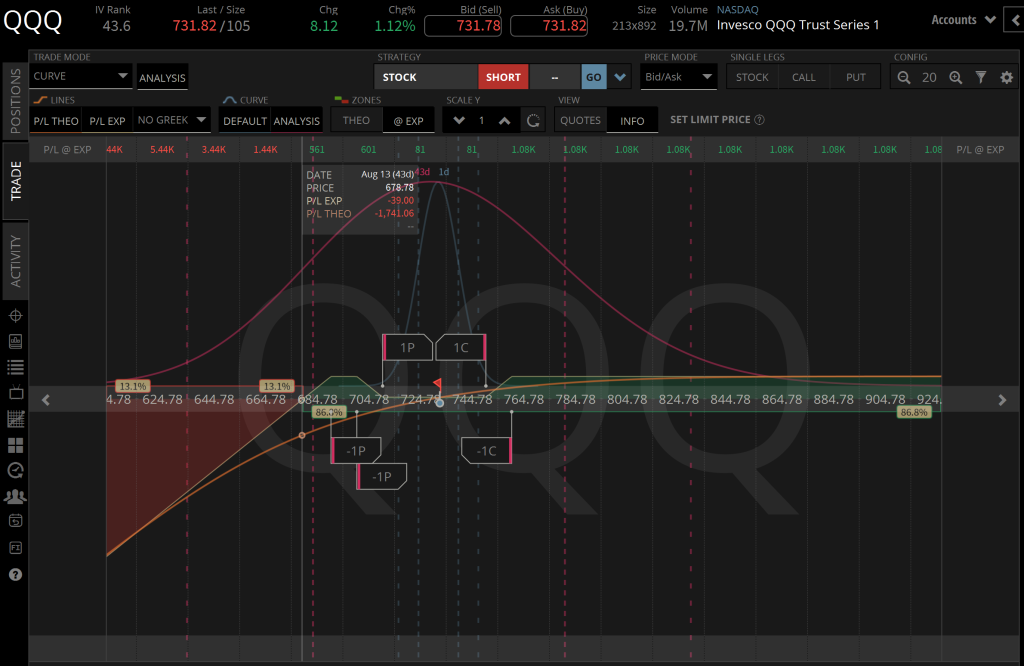The image size is (1024, 666).
Task: Add a single STOCK leg
Action: tap(752, 77)
